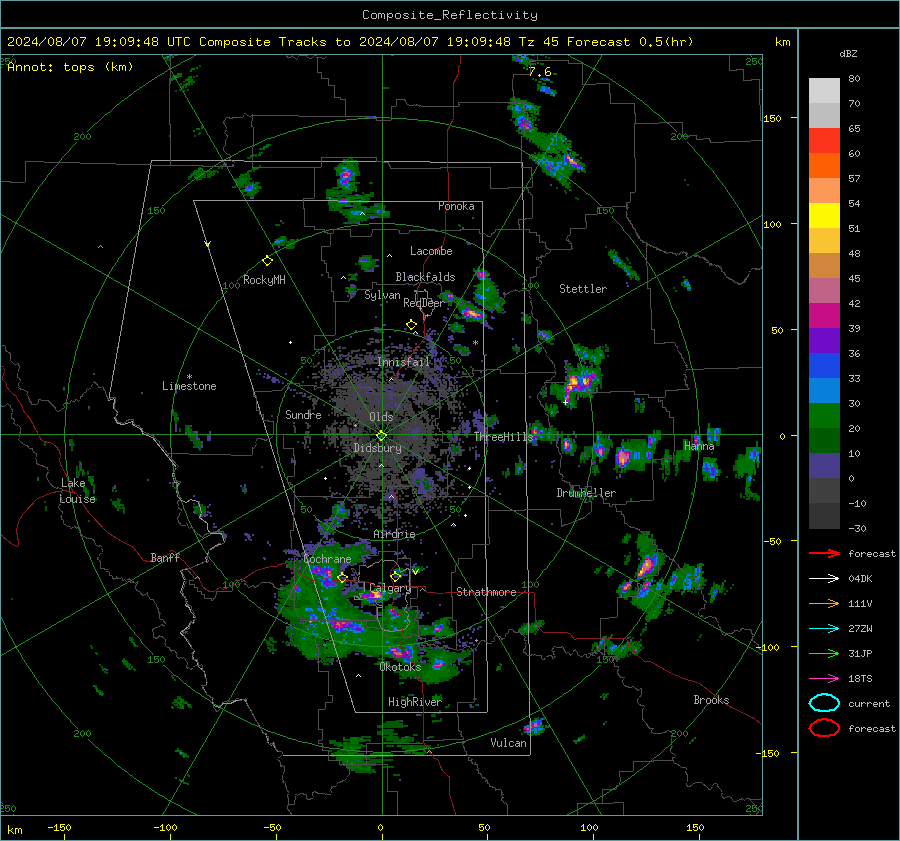Click the light blue swatch above 30 dBZ
This screenshot has width=900, height=841.
pyautogui.click(x=824, y=390)
